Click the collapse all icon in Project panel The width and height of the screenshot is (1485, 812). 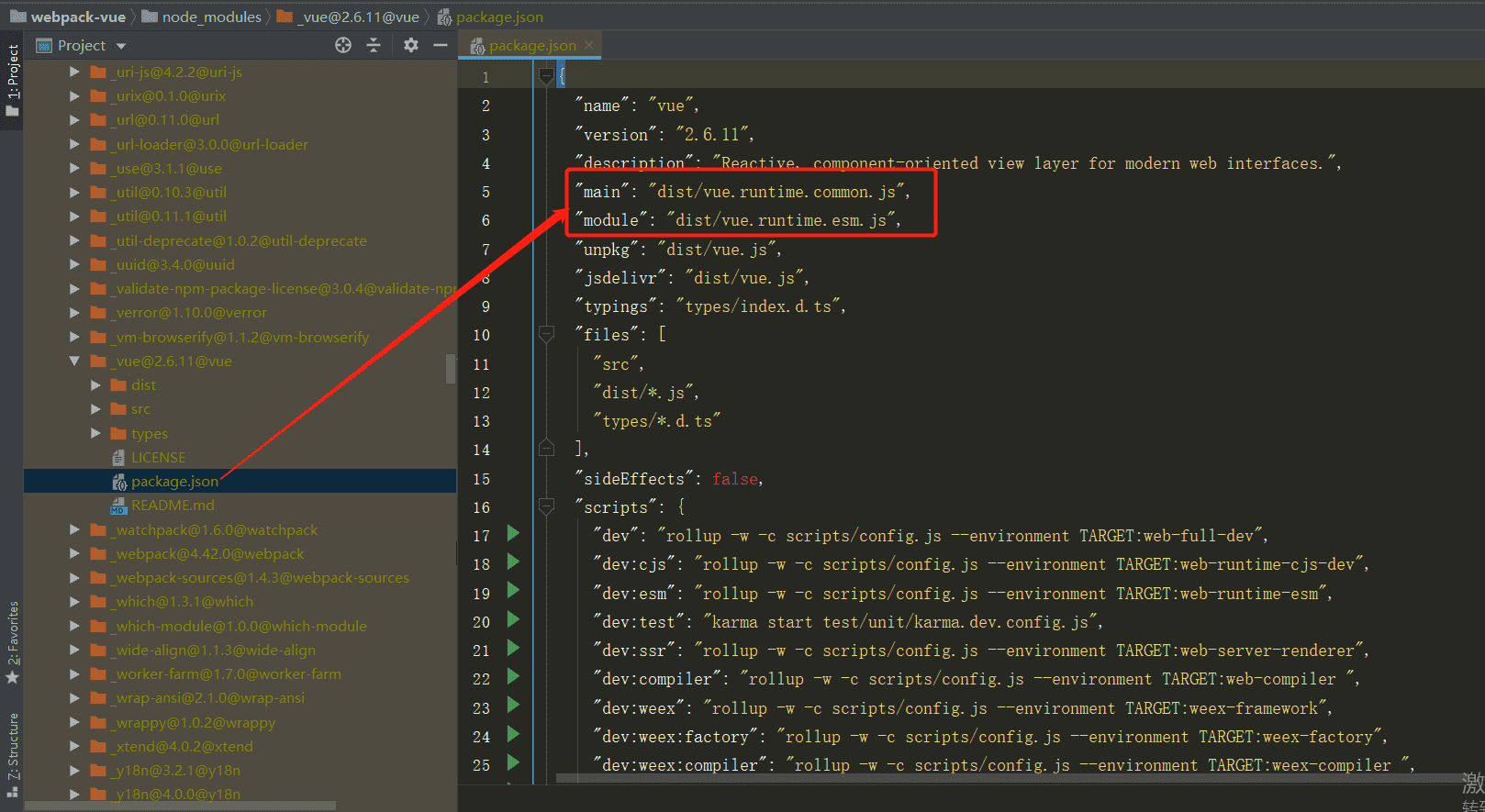[374, 45]
